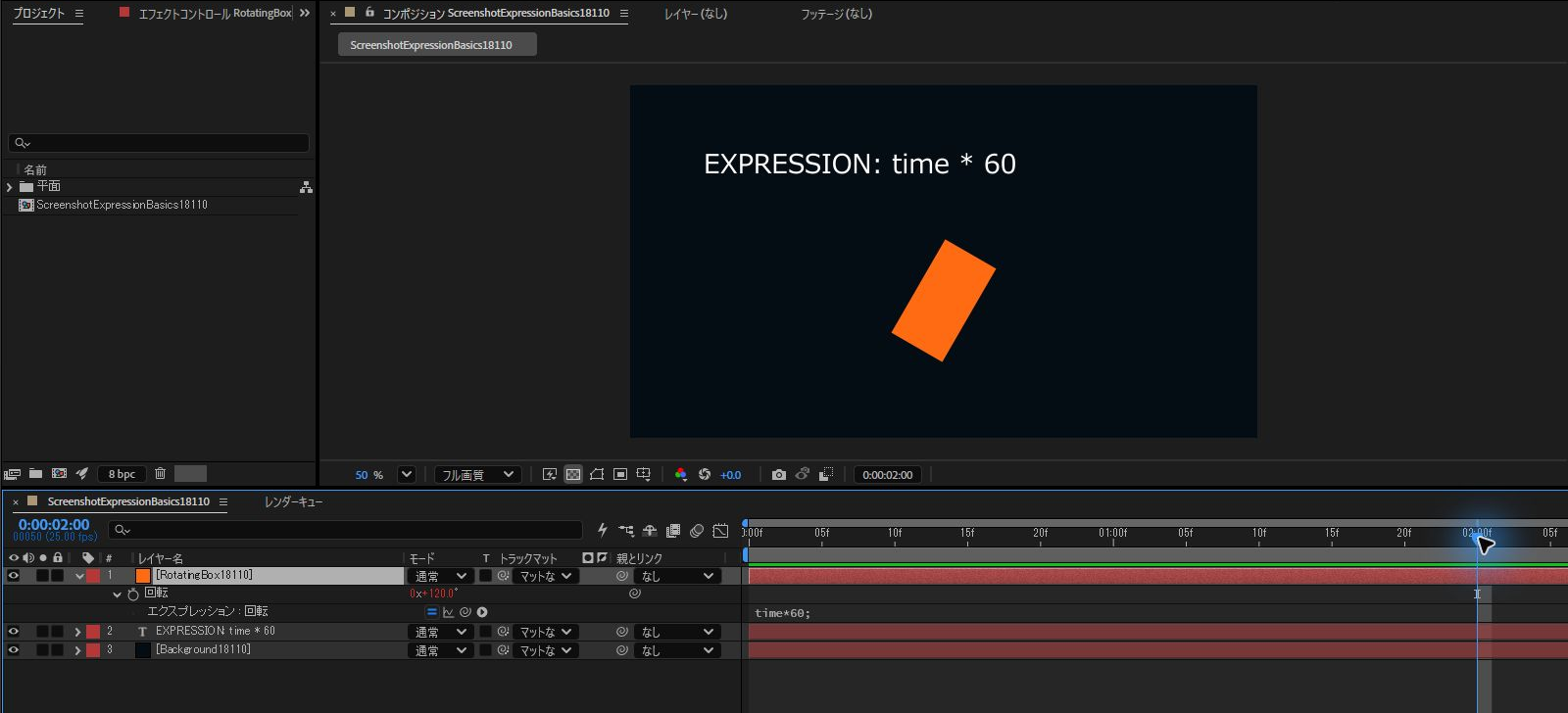Image resolution: width=1568 pixels, height=713 pixels.
Task: Toggle the transparency grid icon
Action: pyautogui.click(x=573, y=475)
